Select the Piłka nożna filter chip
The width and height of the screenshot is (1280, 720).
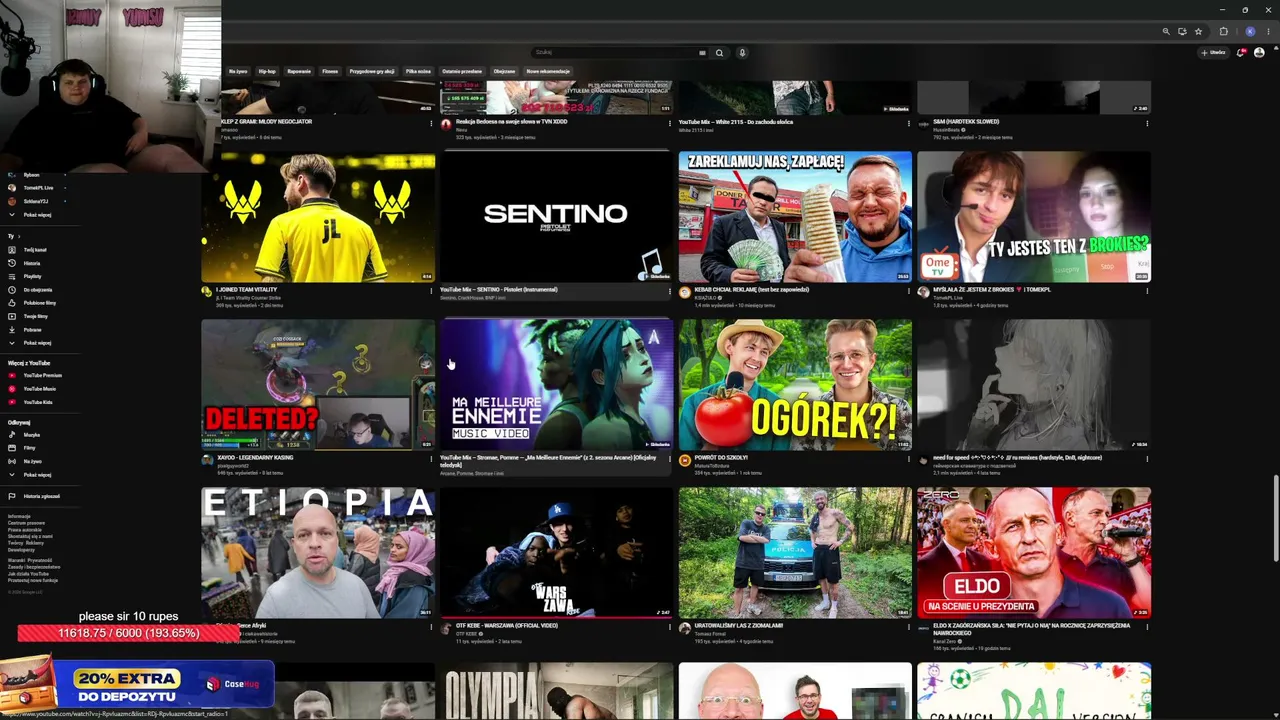tap(418, 72)
